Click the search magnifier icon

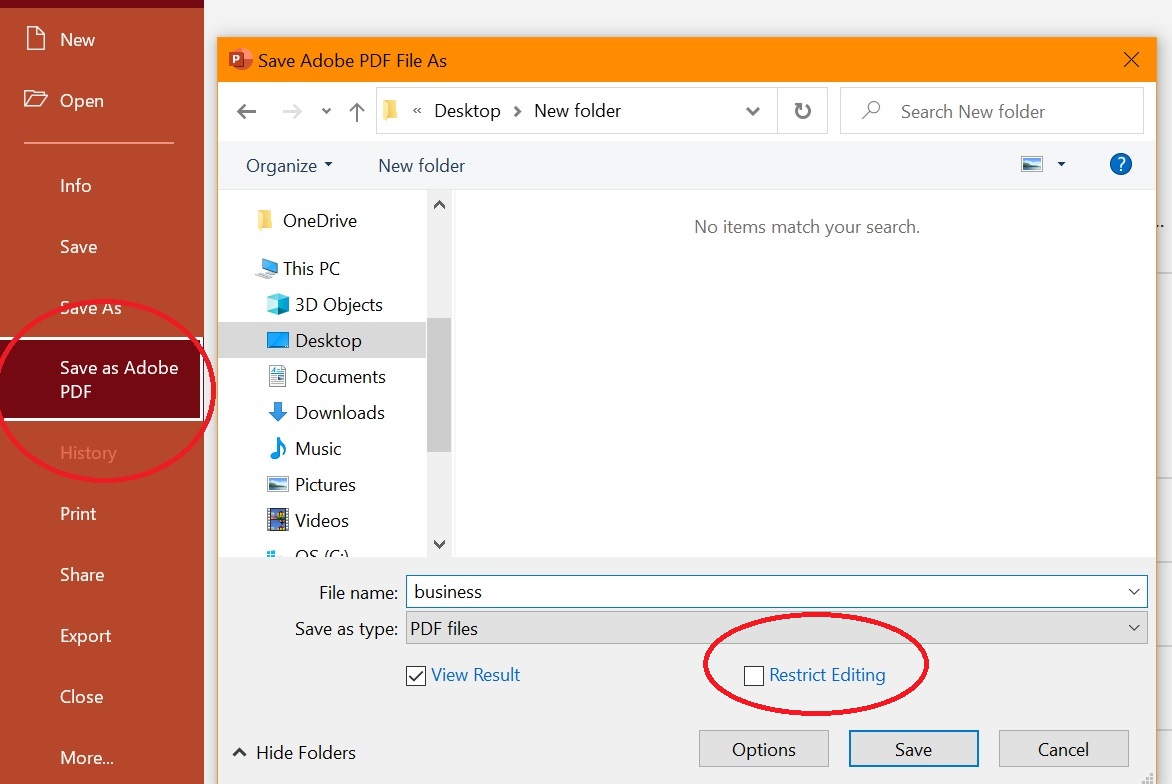click(x=871, y=111)
